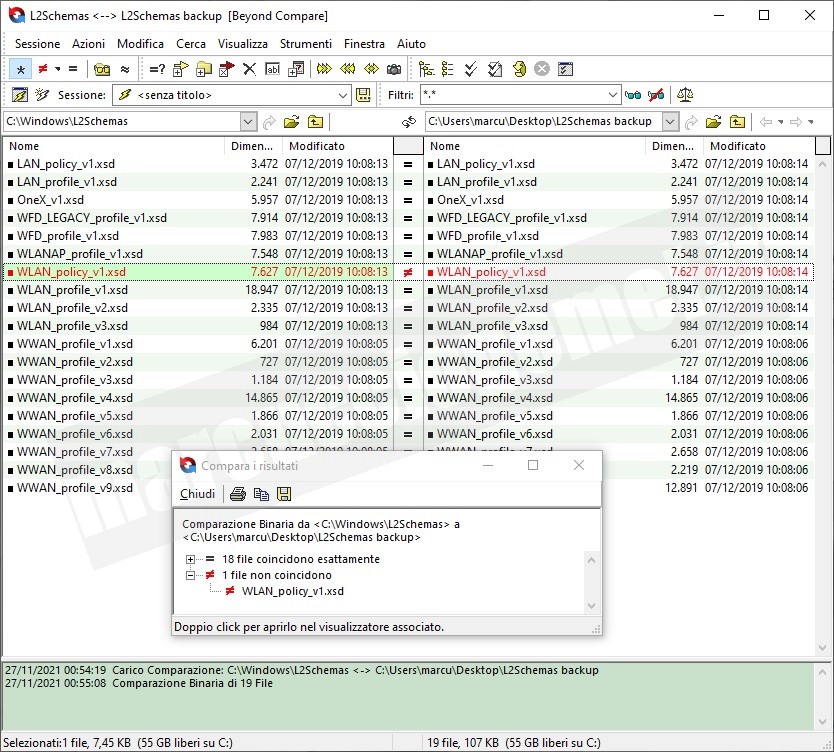The height and width of the screenshot is (752, 834).
Task: Toggle the green glasses filter icon
Action: [633, 95]
